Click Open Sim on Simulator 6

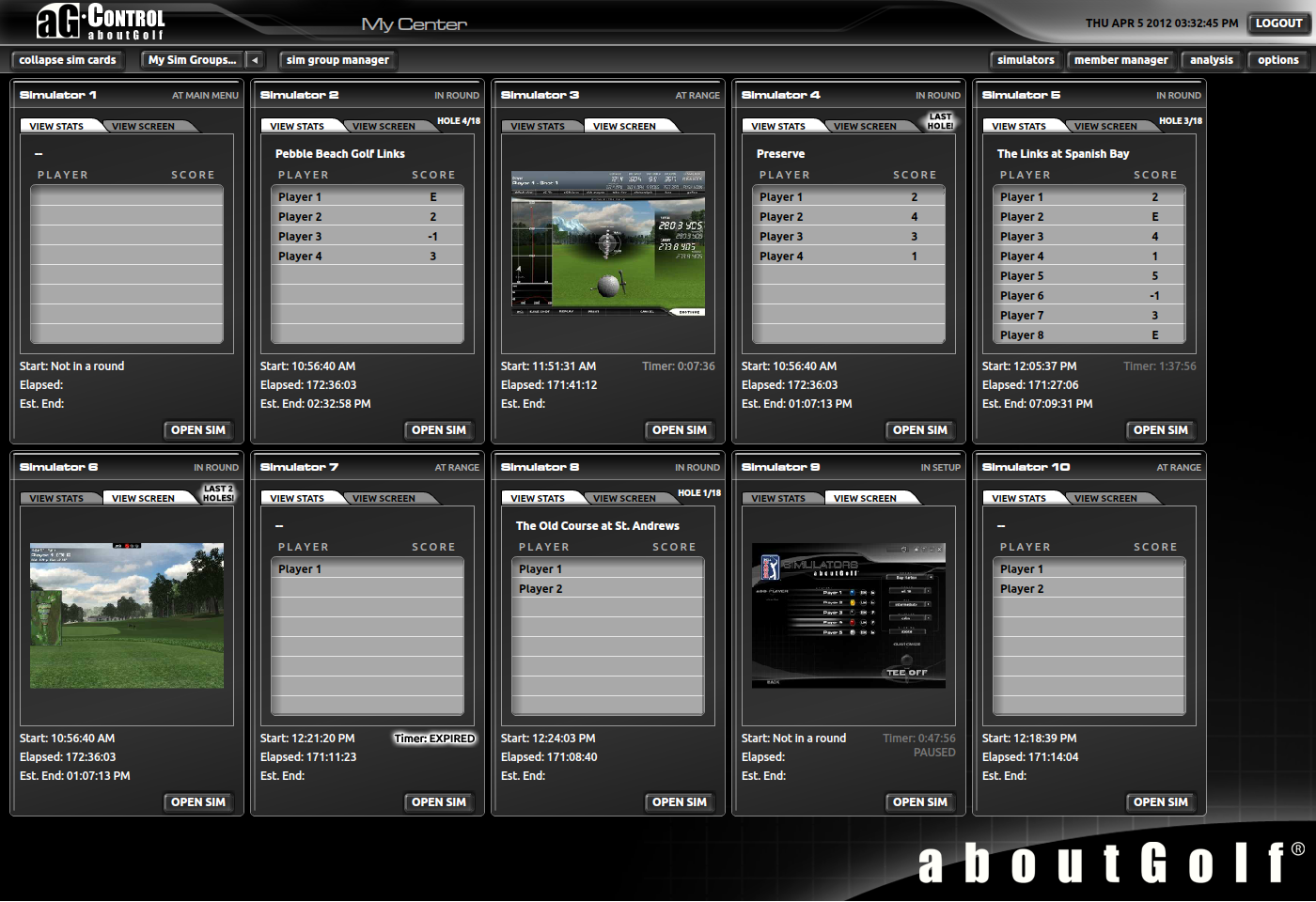click(x=198, y=802)
